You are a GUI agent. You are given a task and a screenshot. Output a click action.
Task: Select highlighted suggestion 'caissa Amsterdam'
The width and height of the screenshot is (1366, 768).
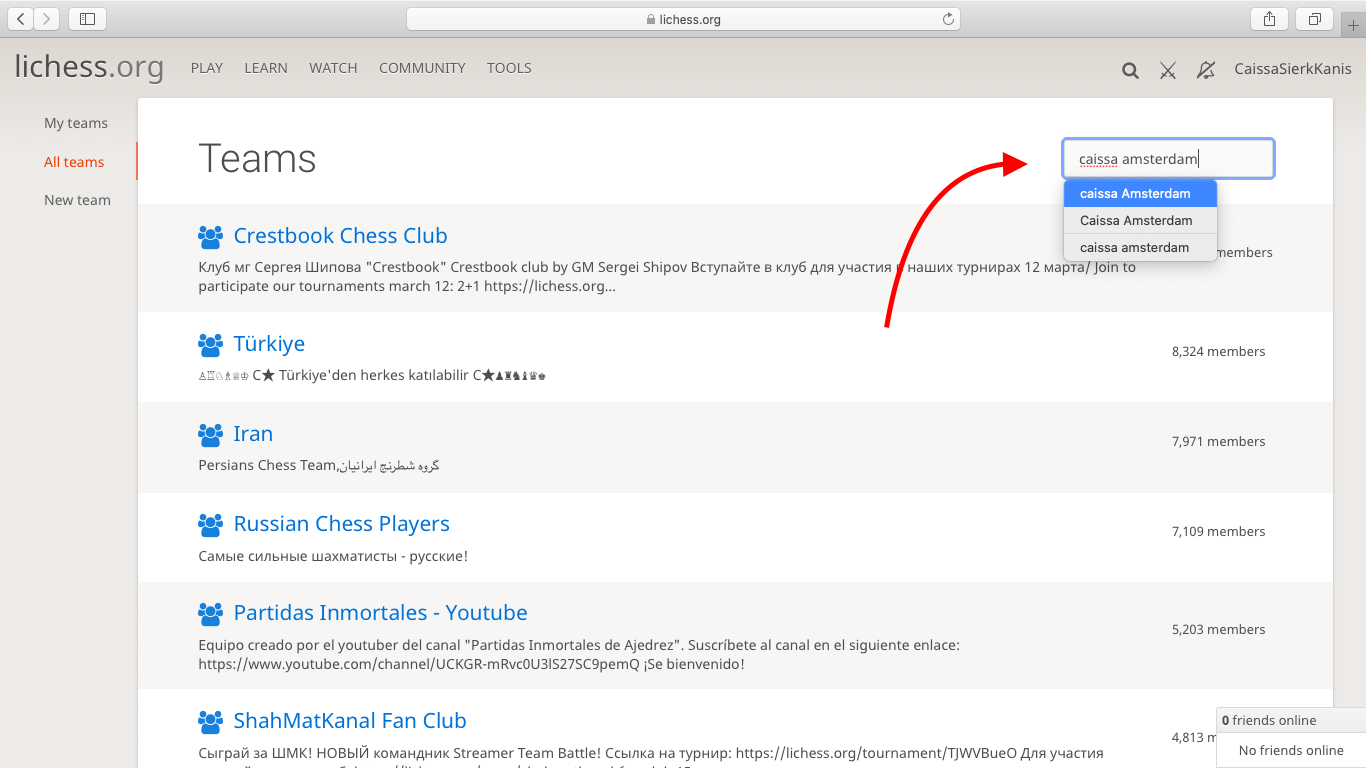click(x=1140, y=193)
